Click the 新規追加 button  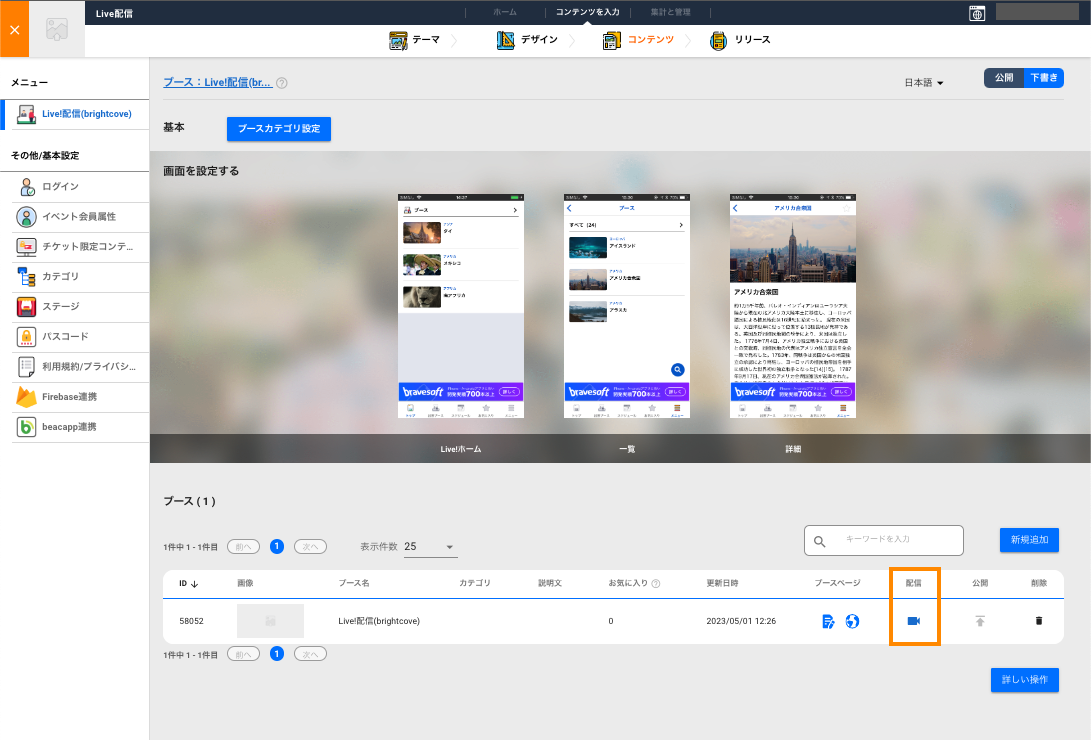point(1029,540)
